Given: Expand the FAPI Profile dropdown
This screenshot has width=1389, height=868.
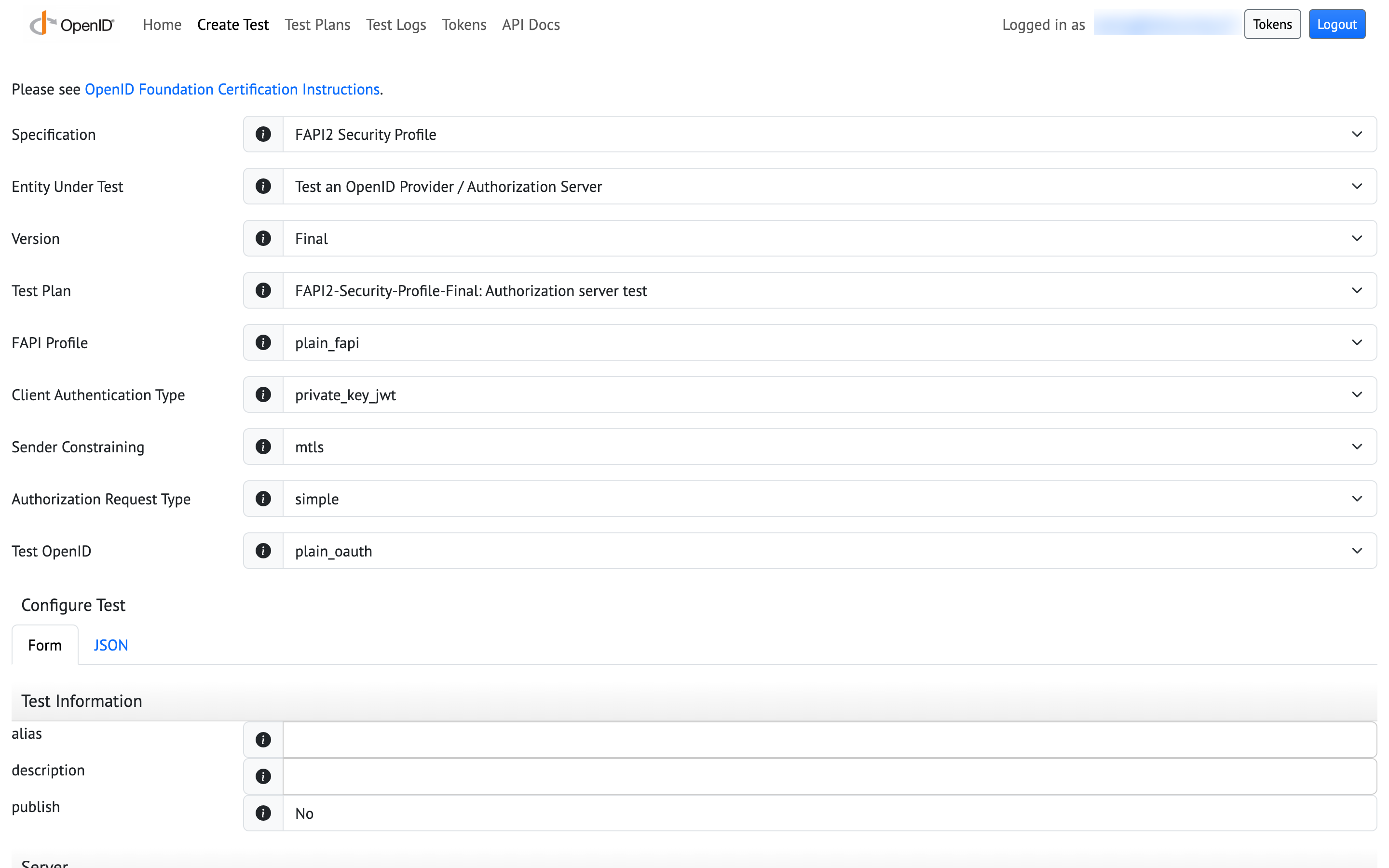Looking at the screenshot, I should 830,343.
